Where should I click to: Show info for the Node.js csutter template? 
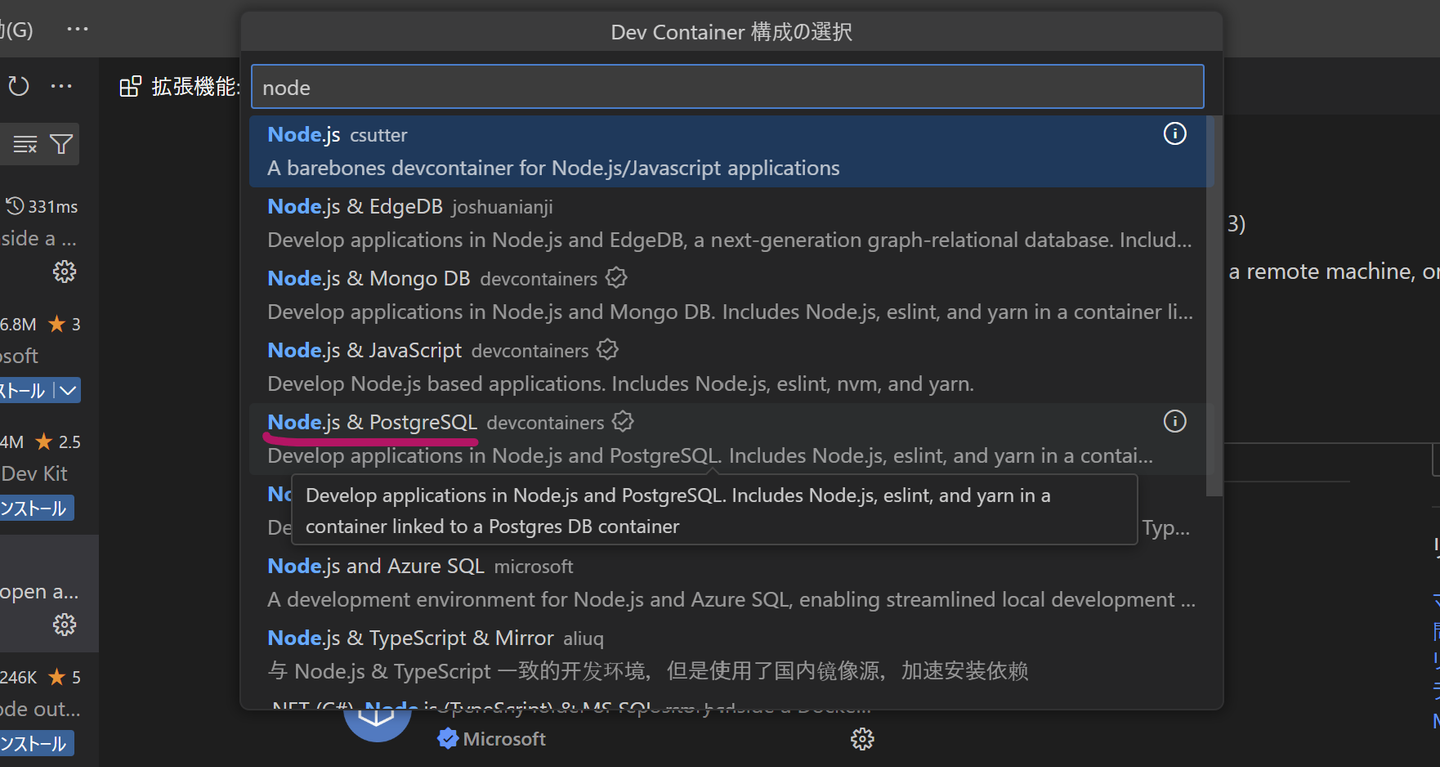click(x=1175, y=134)
